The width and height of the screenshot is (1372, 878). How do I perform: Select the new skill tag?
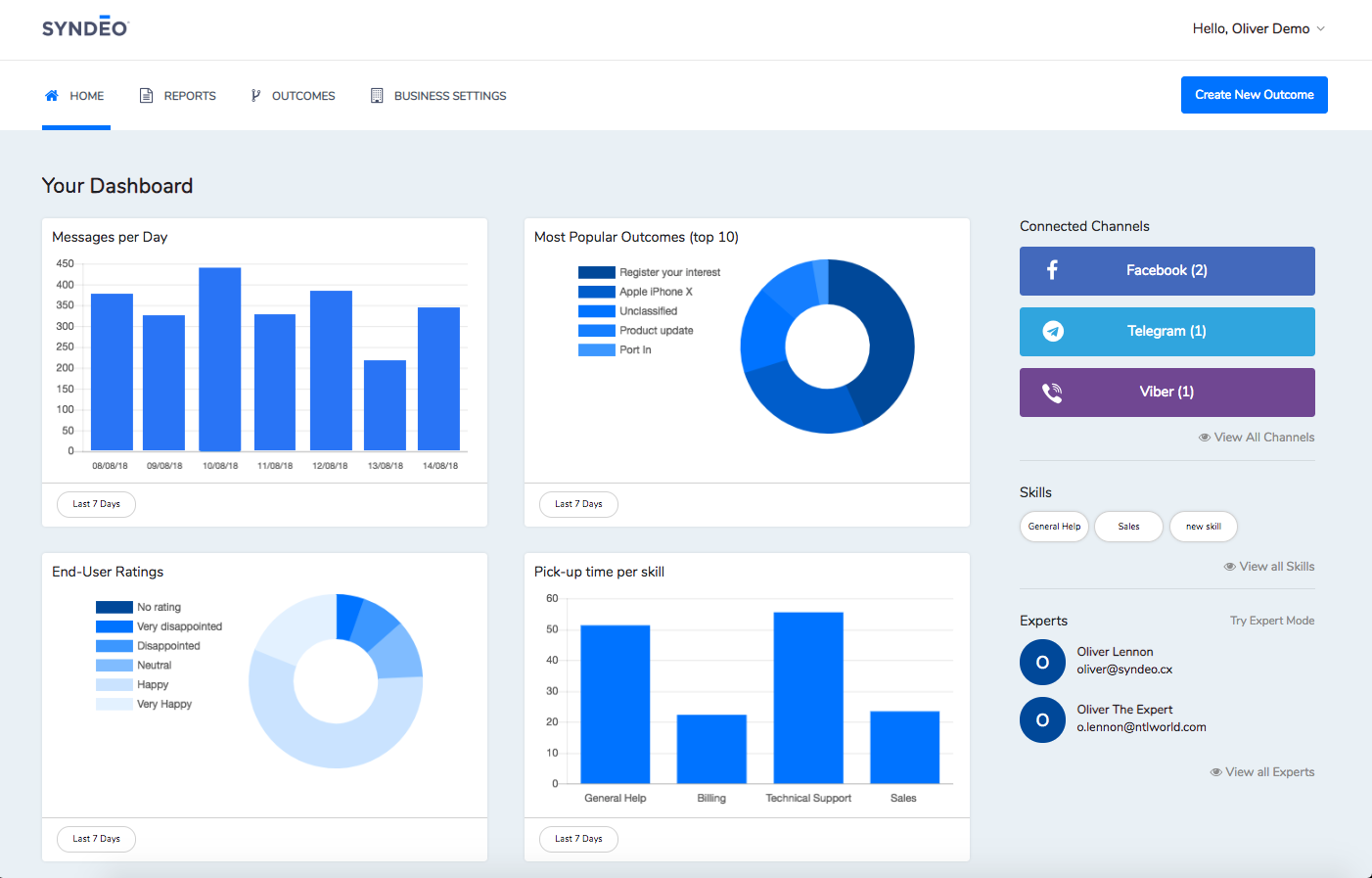1204,527
